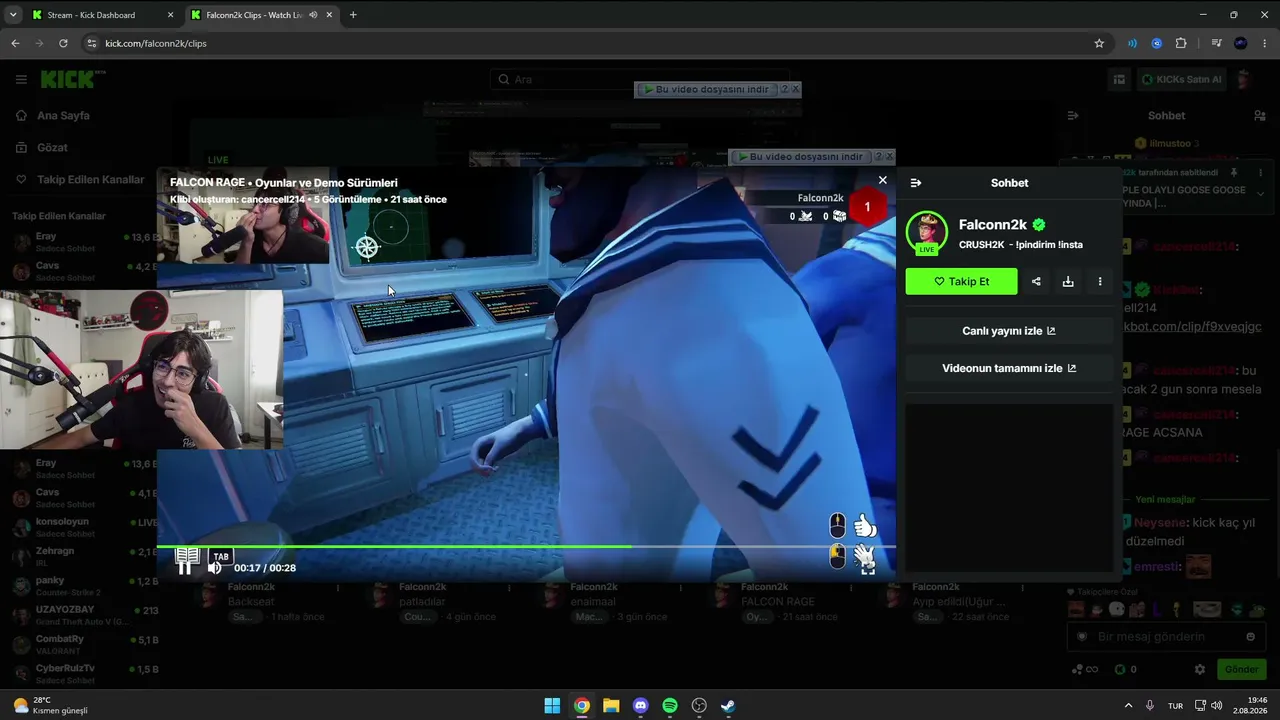Select UZAYOZBAY channel in sidebar

click(x=84, y=615)
